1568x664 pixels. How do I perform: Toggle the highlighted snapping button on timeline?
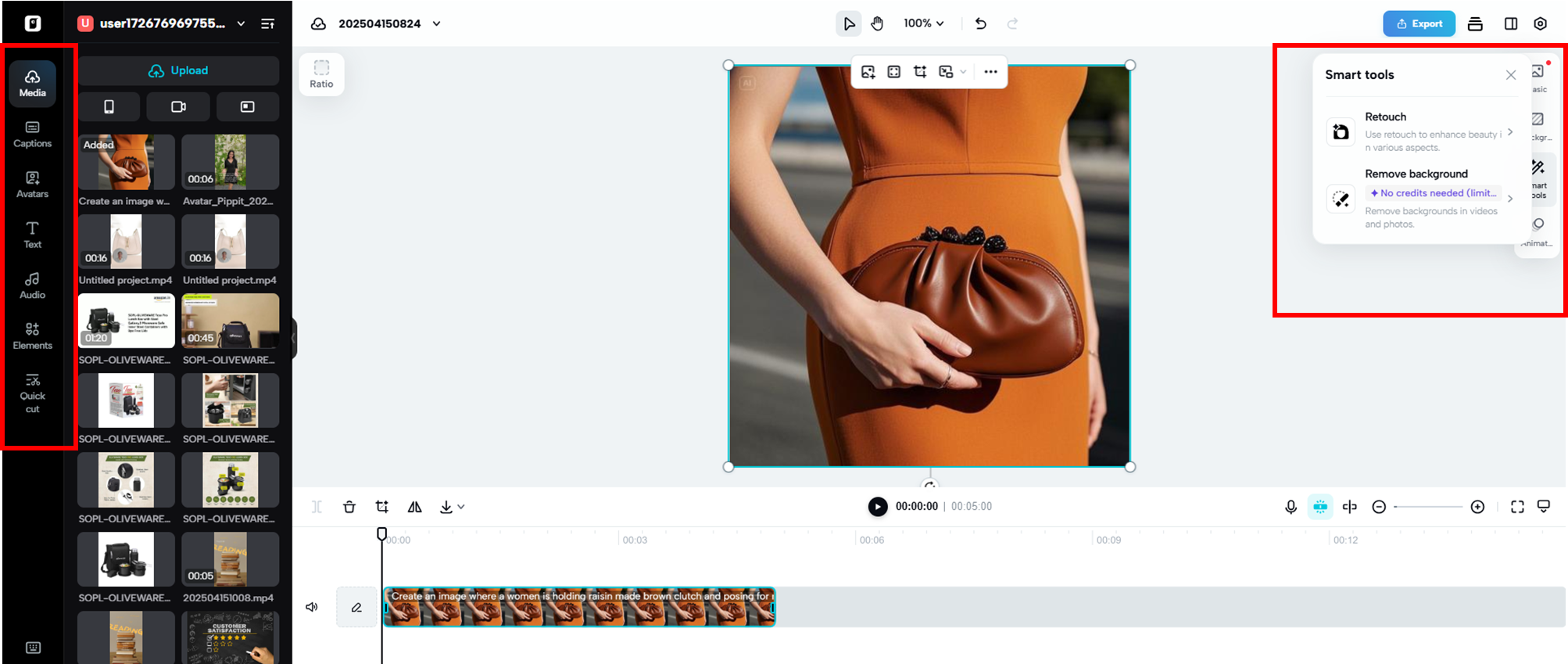(x=1320, y=507)
